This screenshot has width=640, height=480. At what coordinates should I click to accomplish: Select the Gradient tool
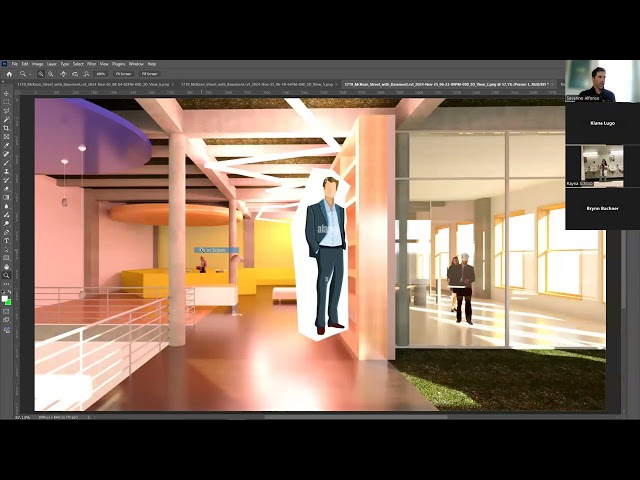tap(7, 198)
